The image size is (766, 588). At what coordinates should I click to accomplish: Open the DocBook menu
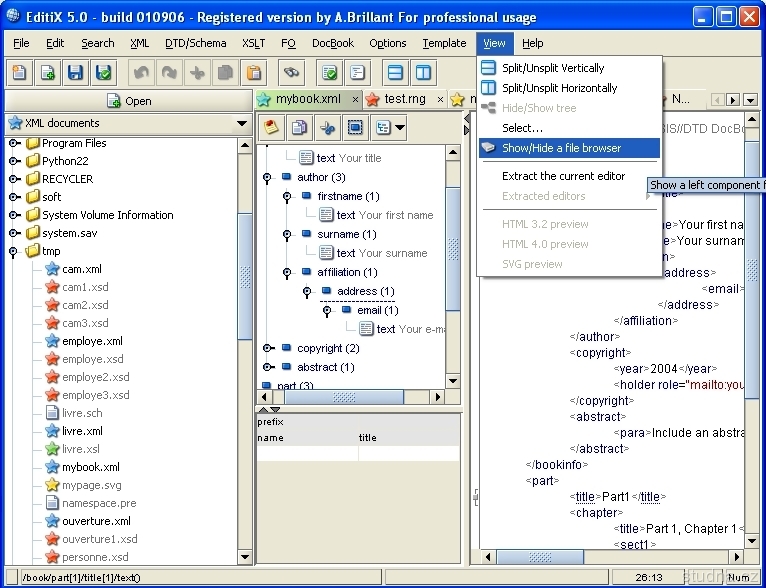[333, 43]
